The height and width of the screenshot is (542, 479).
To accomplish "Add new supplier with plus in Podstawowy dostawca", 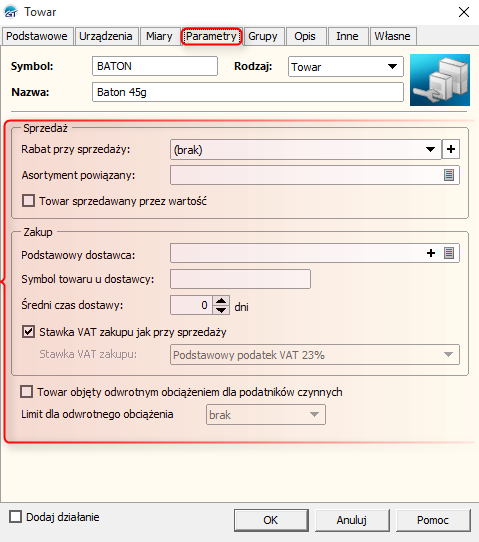I will click(431, 253).
